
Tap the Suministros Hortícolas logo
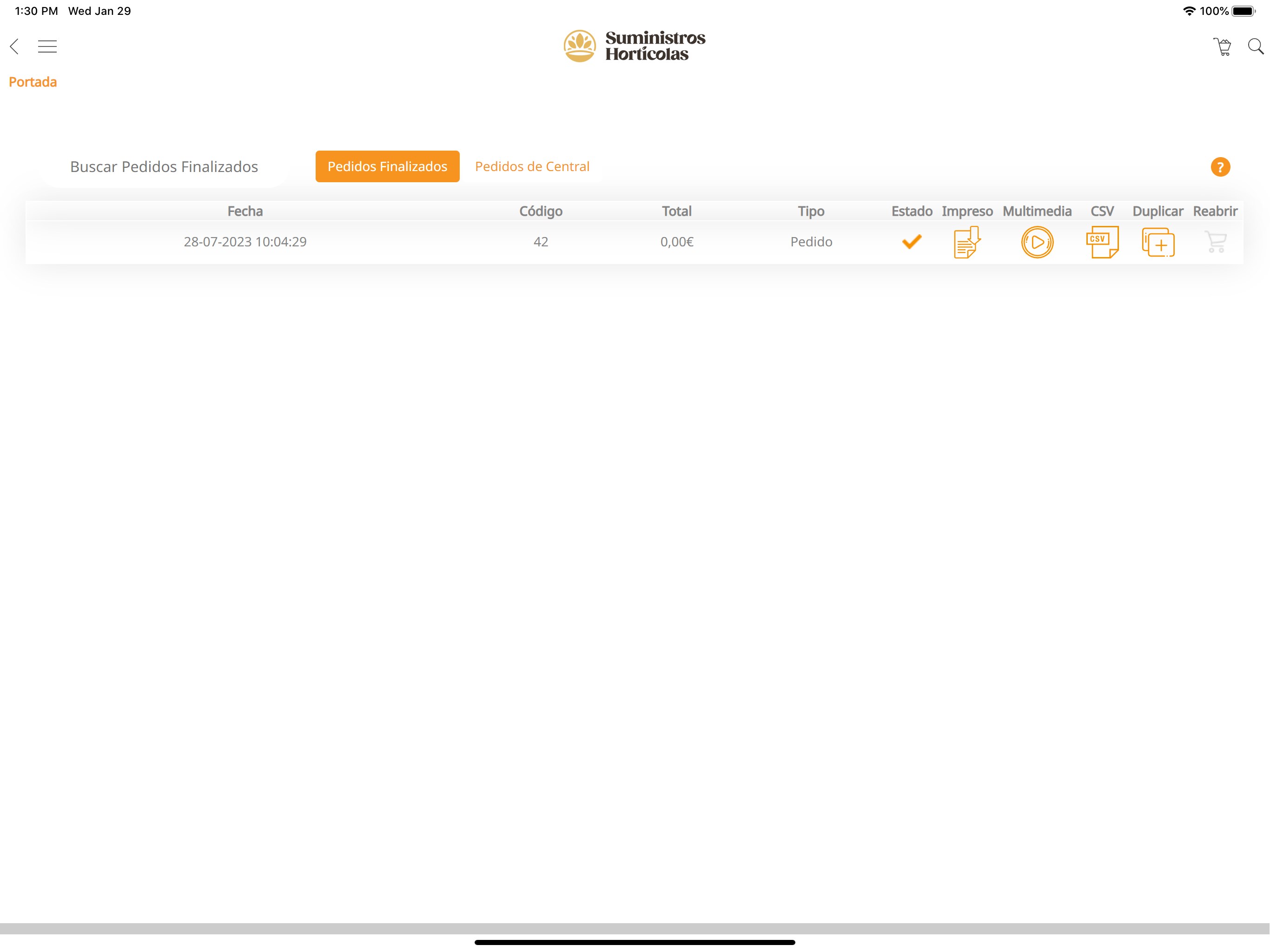(634, 46)
